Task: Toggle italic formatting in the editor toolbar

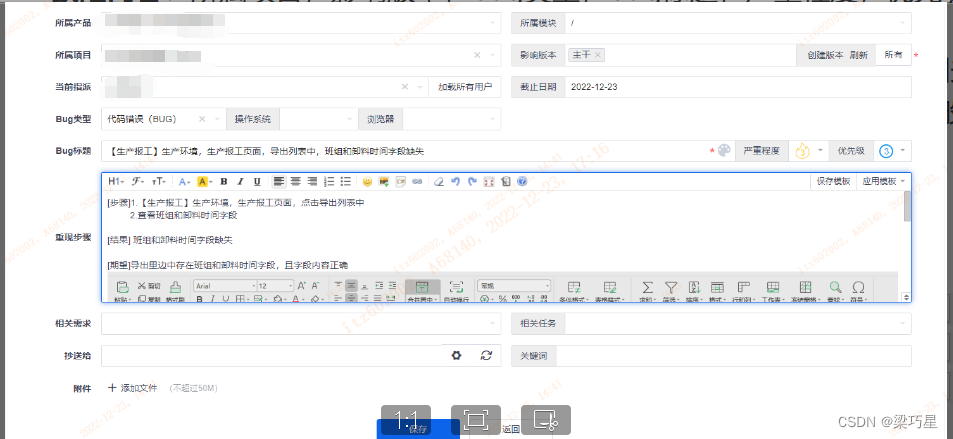Action: click(x=240, y=181)
